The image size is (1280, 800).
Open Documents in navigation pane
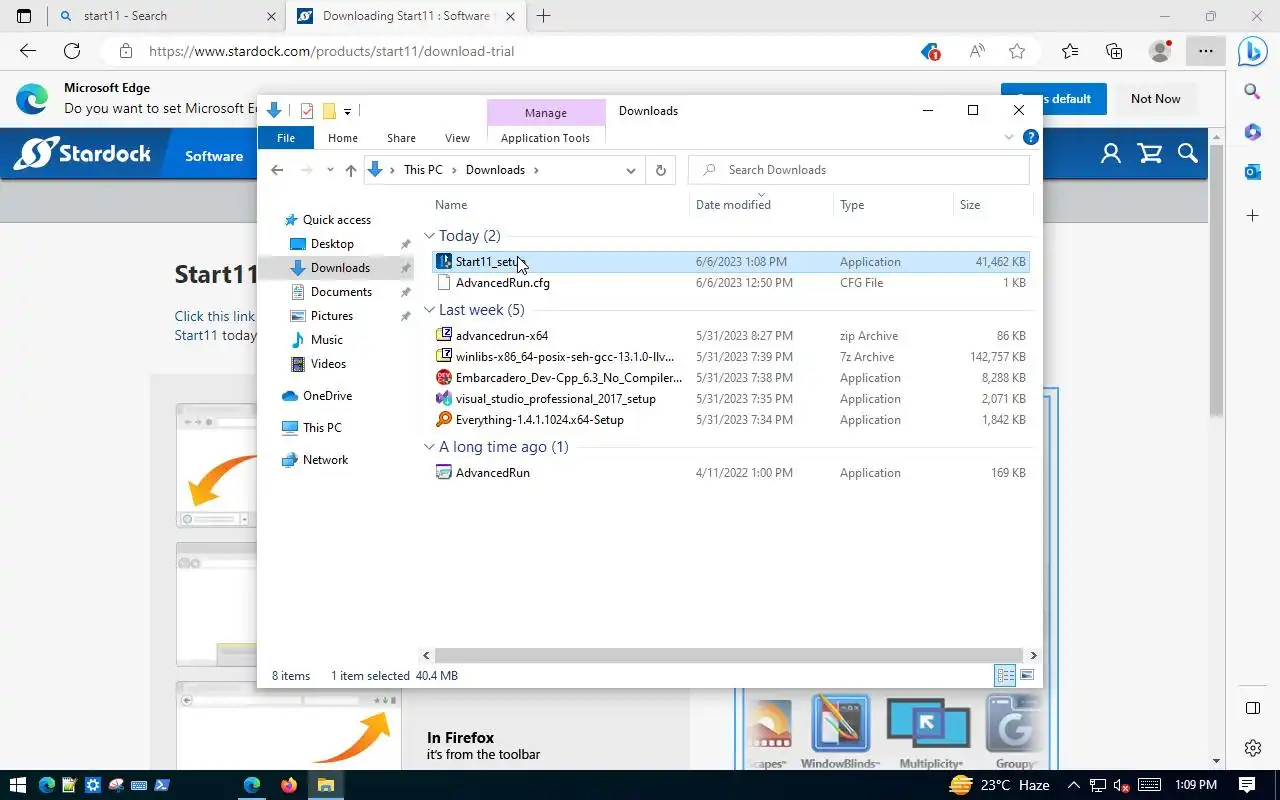(x=341, y=292)
